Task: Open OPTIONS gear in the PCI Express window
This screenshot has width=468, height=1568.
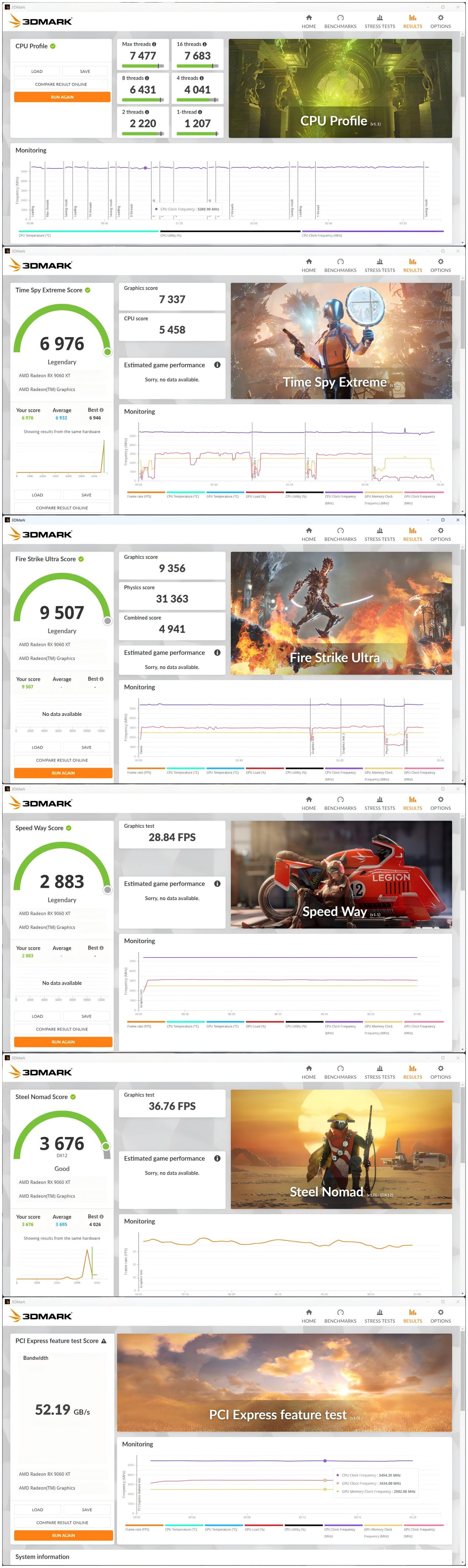Action: [441, 1316]
